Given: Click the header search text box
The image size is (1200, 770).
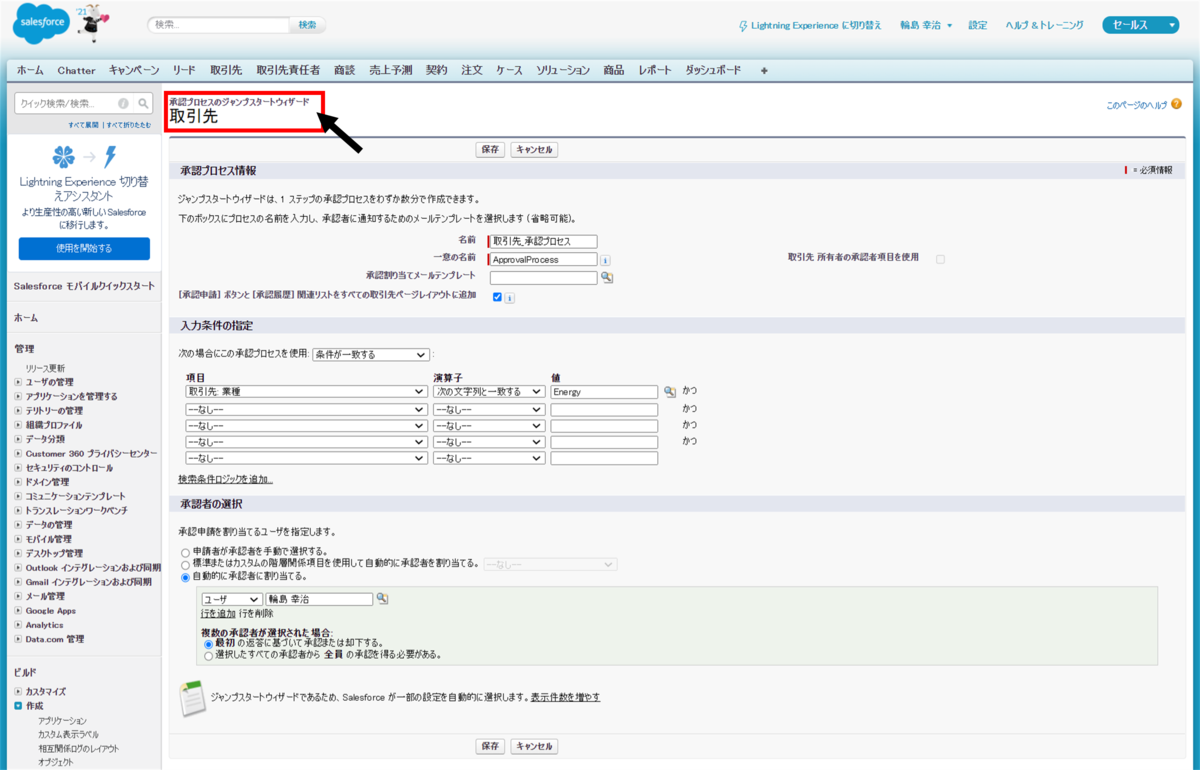Looking at the screenshot, I should (219, 25).
